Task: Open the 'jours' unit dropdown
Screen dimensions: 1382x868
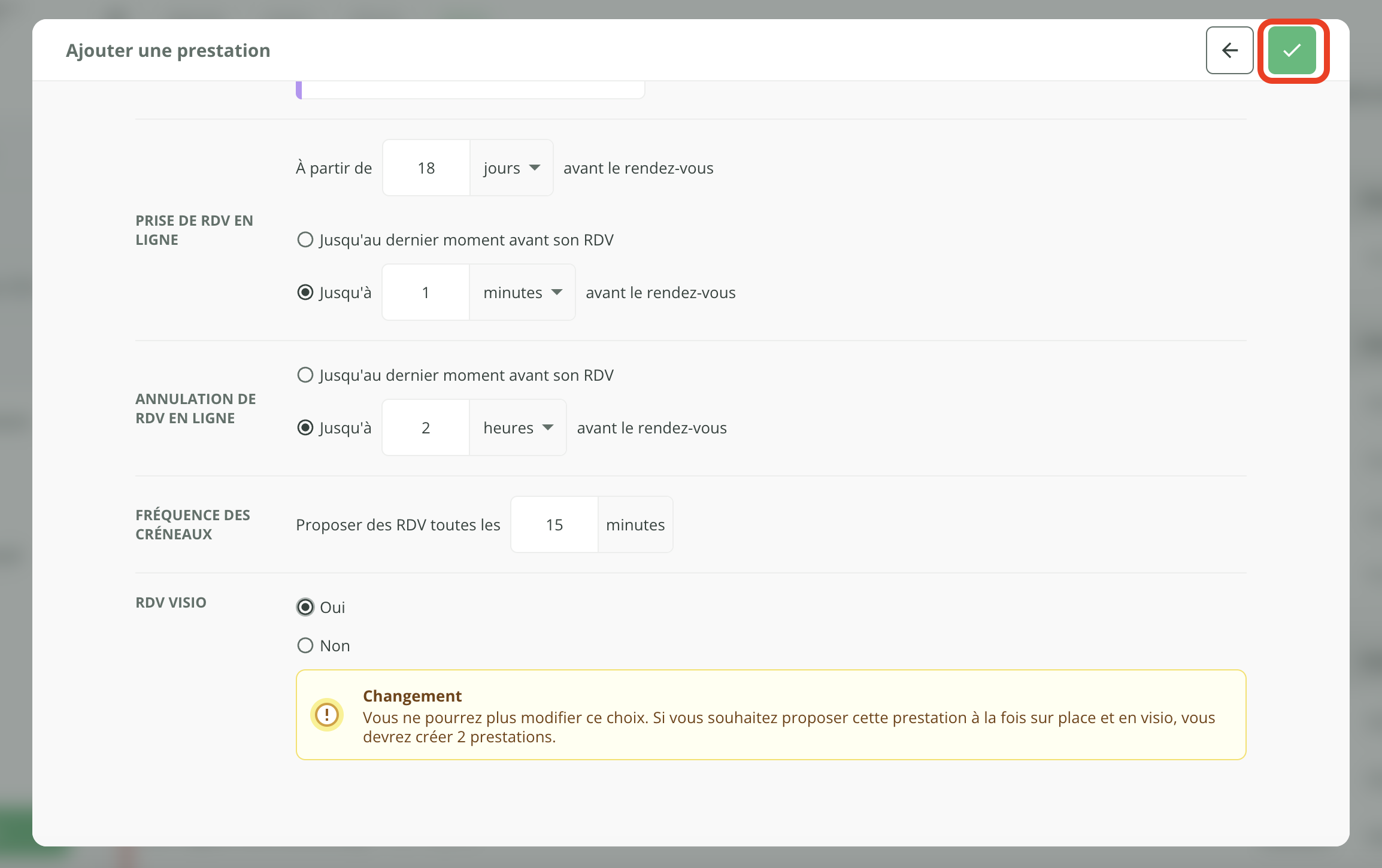Action: click(511, 168)
